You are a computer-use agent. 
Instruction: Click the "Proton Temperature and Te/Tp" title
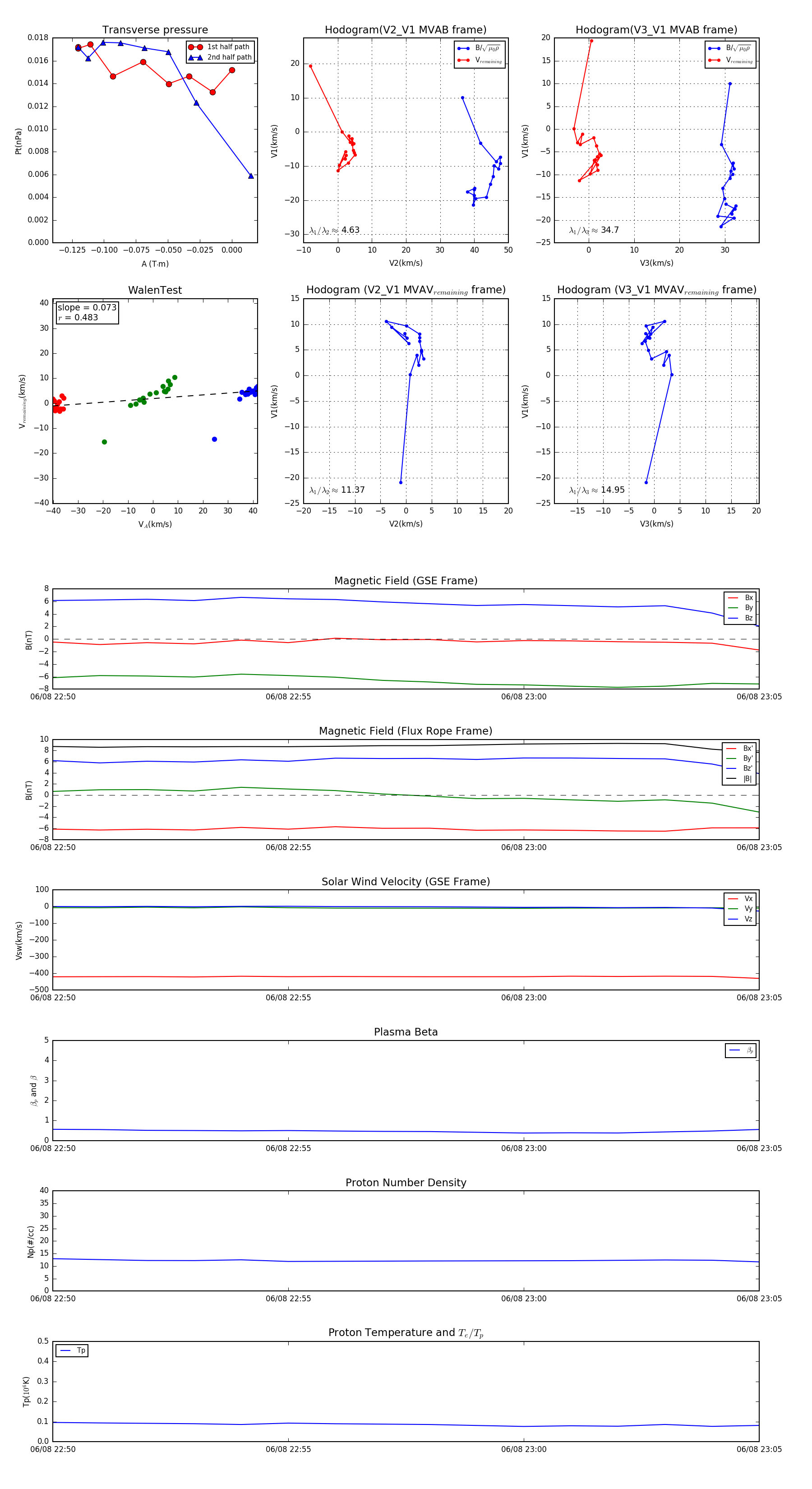(406, 1333)
